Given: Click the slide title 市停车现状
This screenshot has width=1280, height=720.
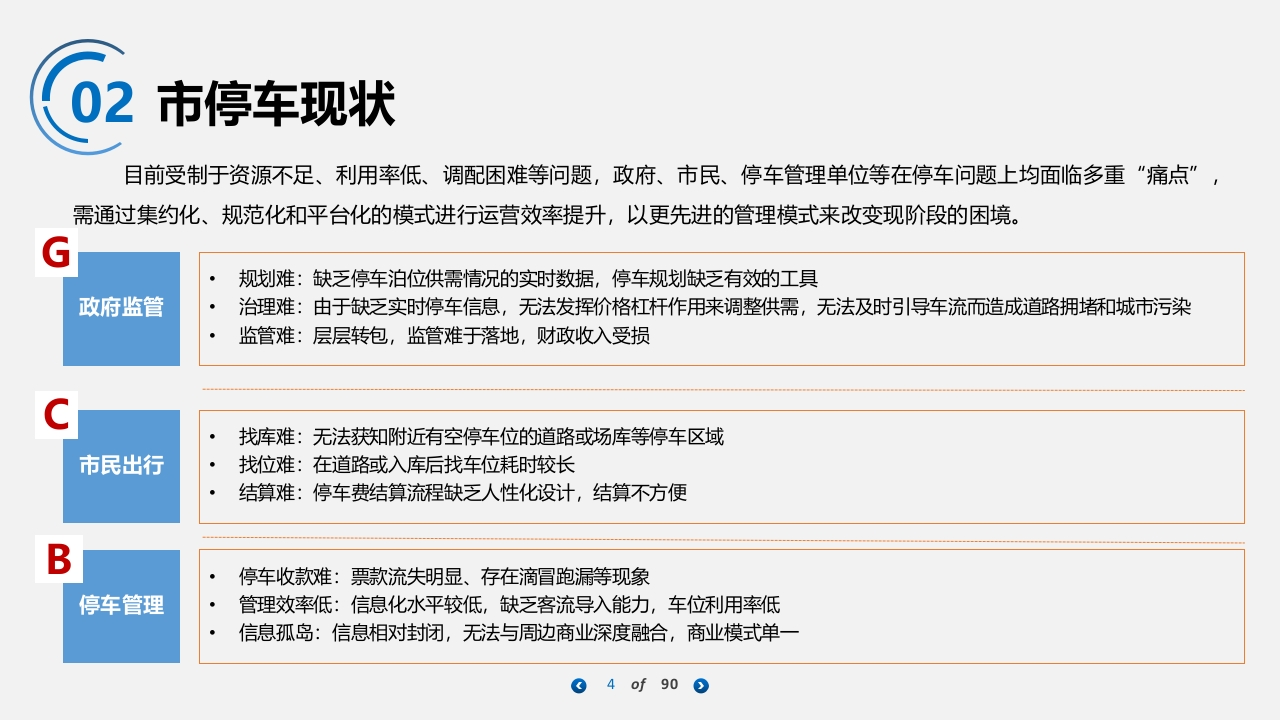Looking at the screenshot, I should tap(276, 104).
